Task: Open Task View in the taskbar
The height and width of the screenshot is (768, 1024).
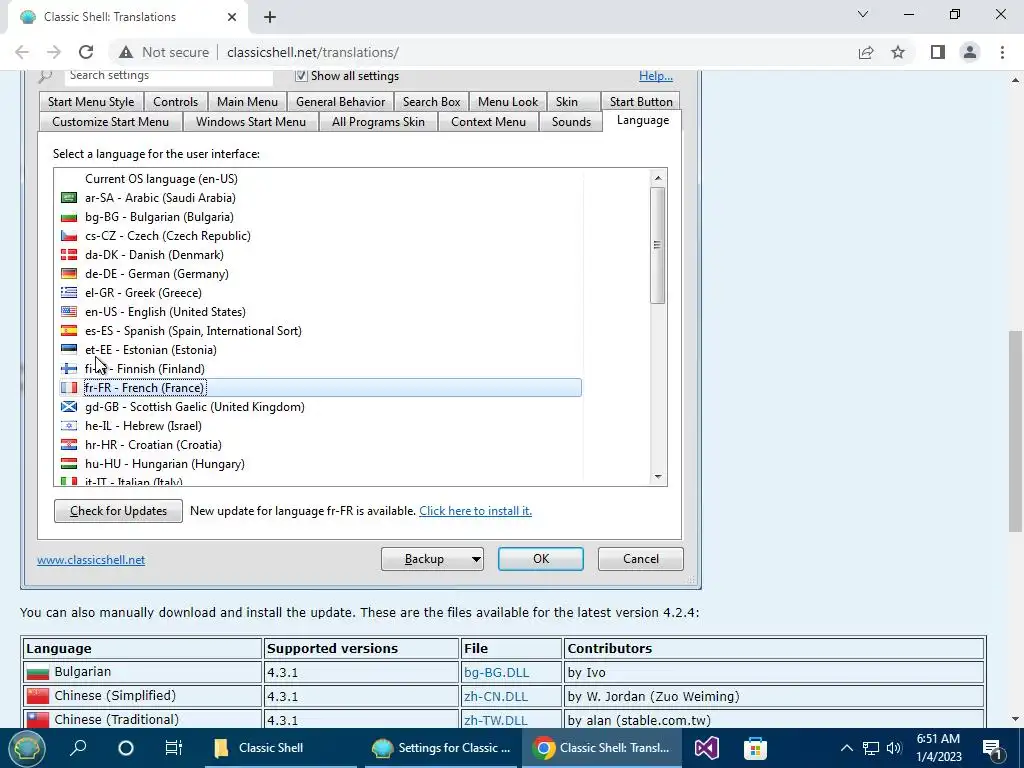Action: (174, 748)
